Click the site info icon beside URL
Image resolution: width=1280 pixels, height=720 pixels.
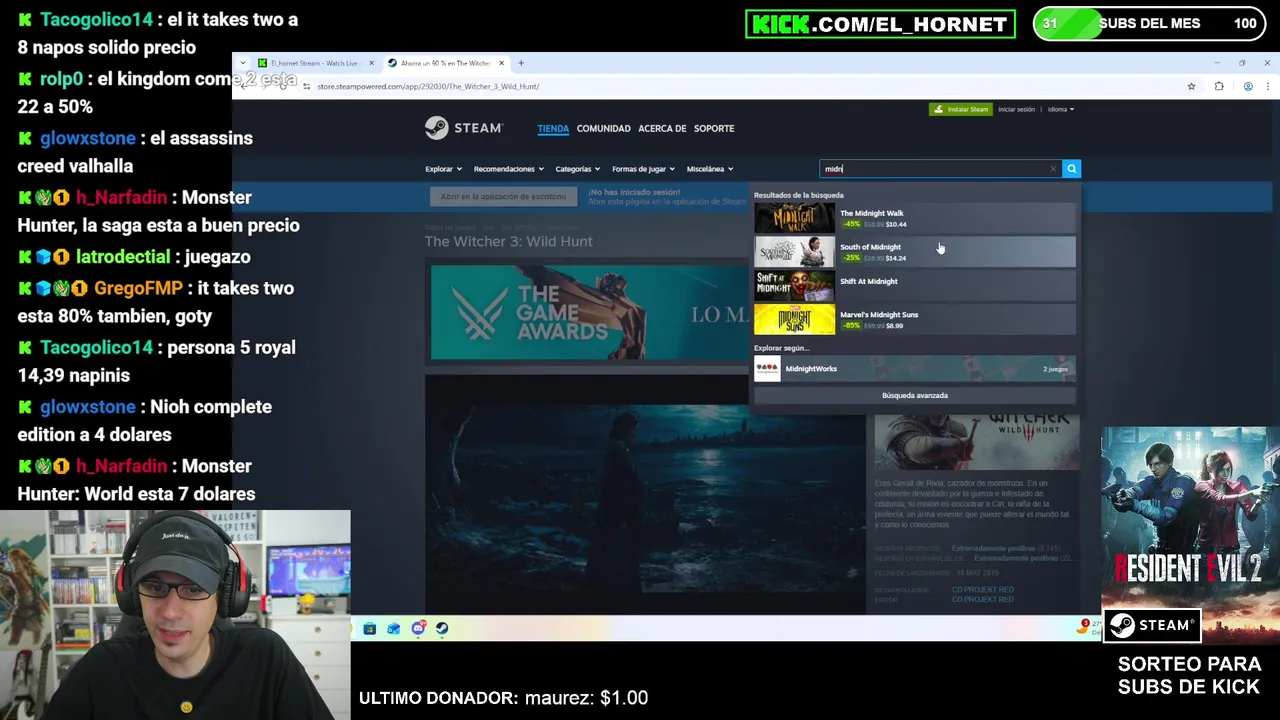click(x=306, y=86)
